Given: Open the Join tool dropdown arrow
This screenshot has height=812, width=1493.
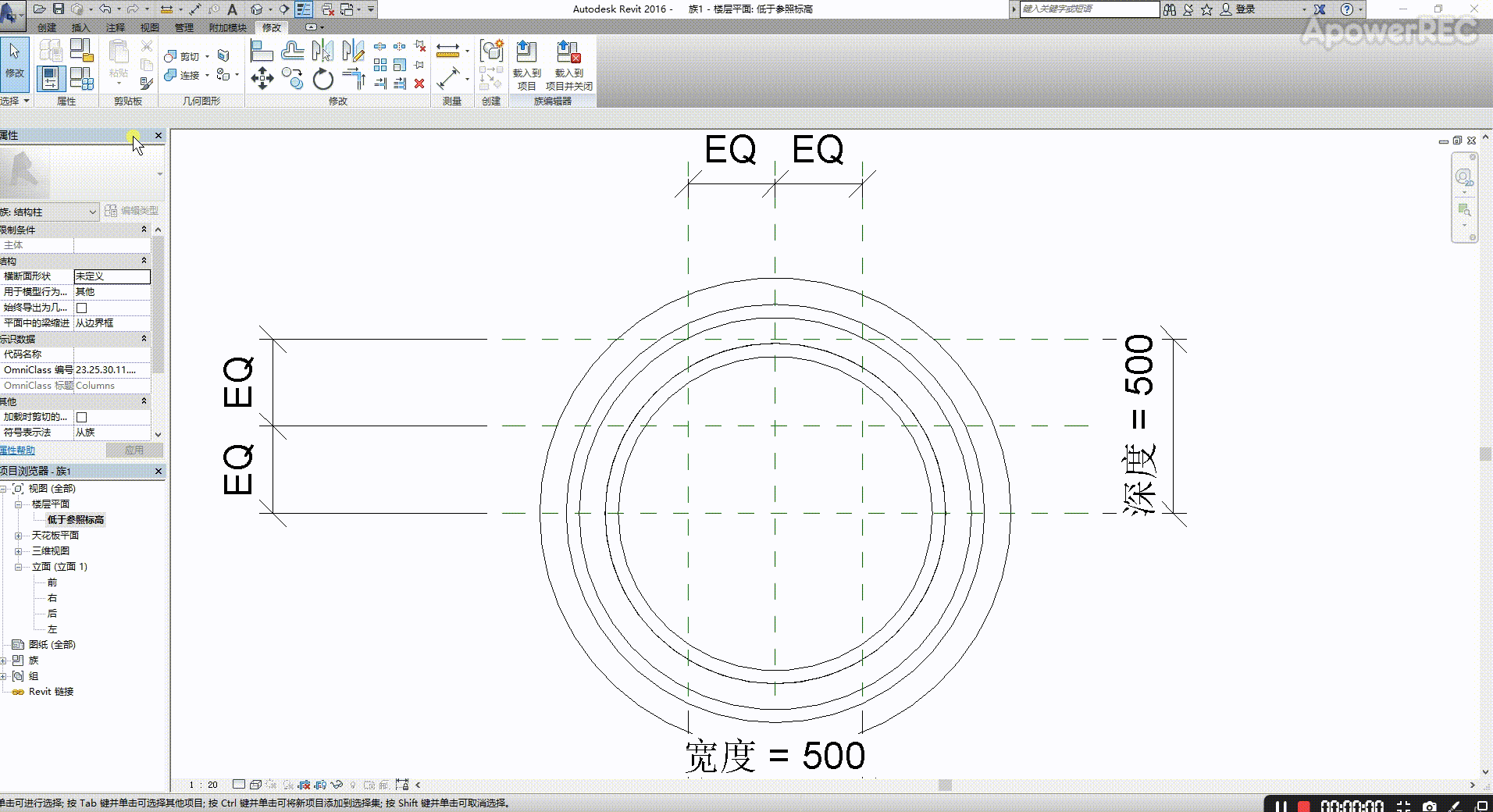Looking at the screenshot, I should (207, 75).
